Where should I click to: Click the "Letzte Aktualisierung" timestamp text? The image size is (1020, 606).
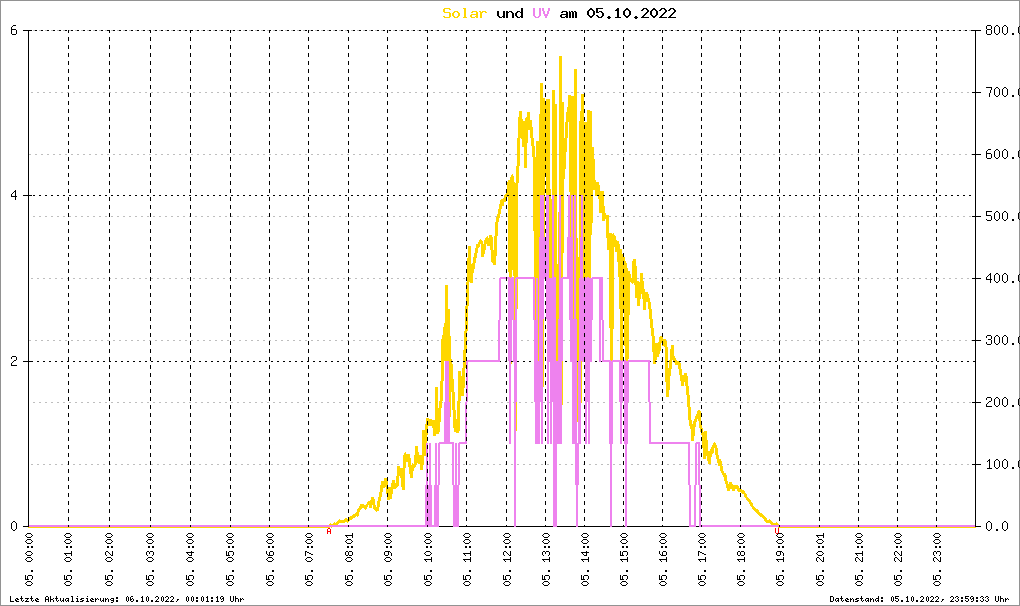pos(127,599)
